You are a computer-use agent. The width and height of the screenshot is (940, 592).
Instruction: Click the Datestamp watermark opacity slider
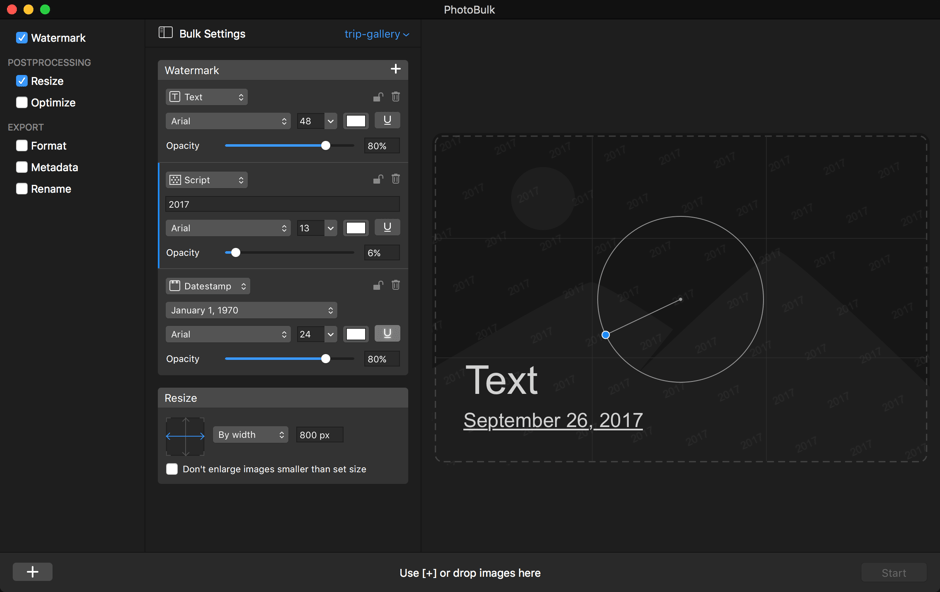pos(290,359)
